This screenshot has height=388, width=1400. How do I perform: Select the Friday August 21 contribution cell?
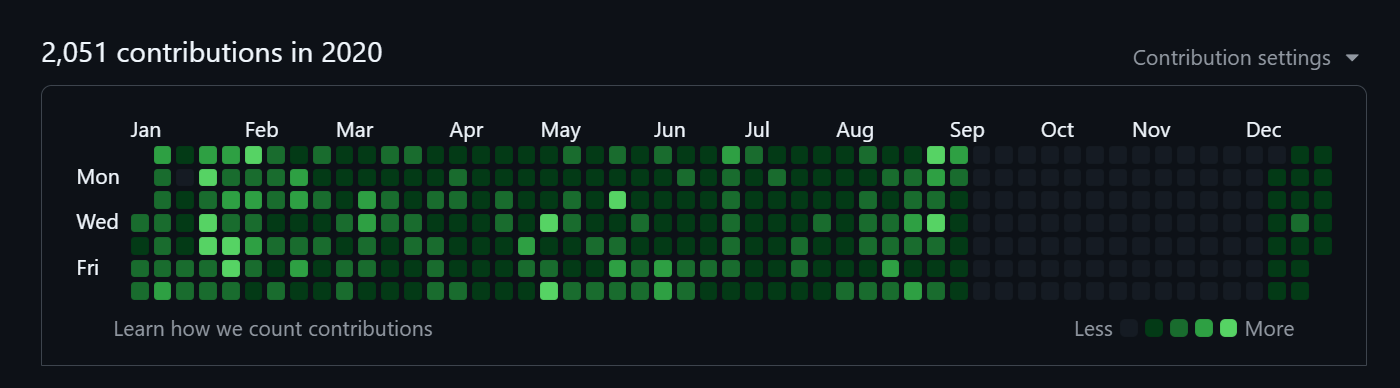pyautogui.click(x=890, y=268)
